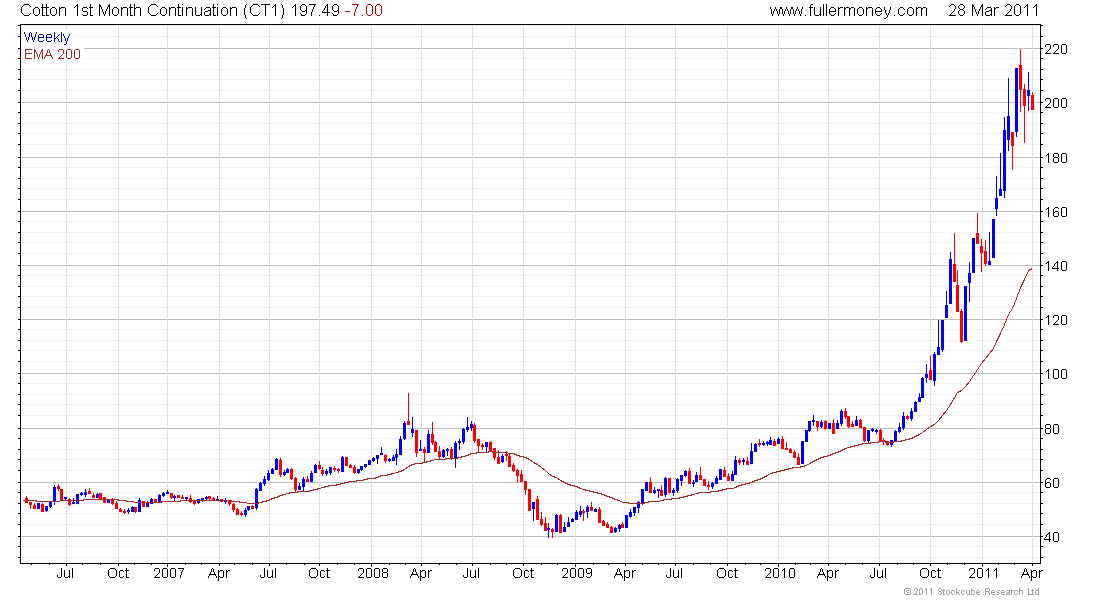Viewport: 1100px width, 600px height.
Task: Click the Weekly label in the legend
Action: point(46,37)
